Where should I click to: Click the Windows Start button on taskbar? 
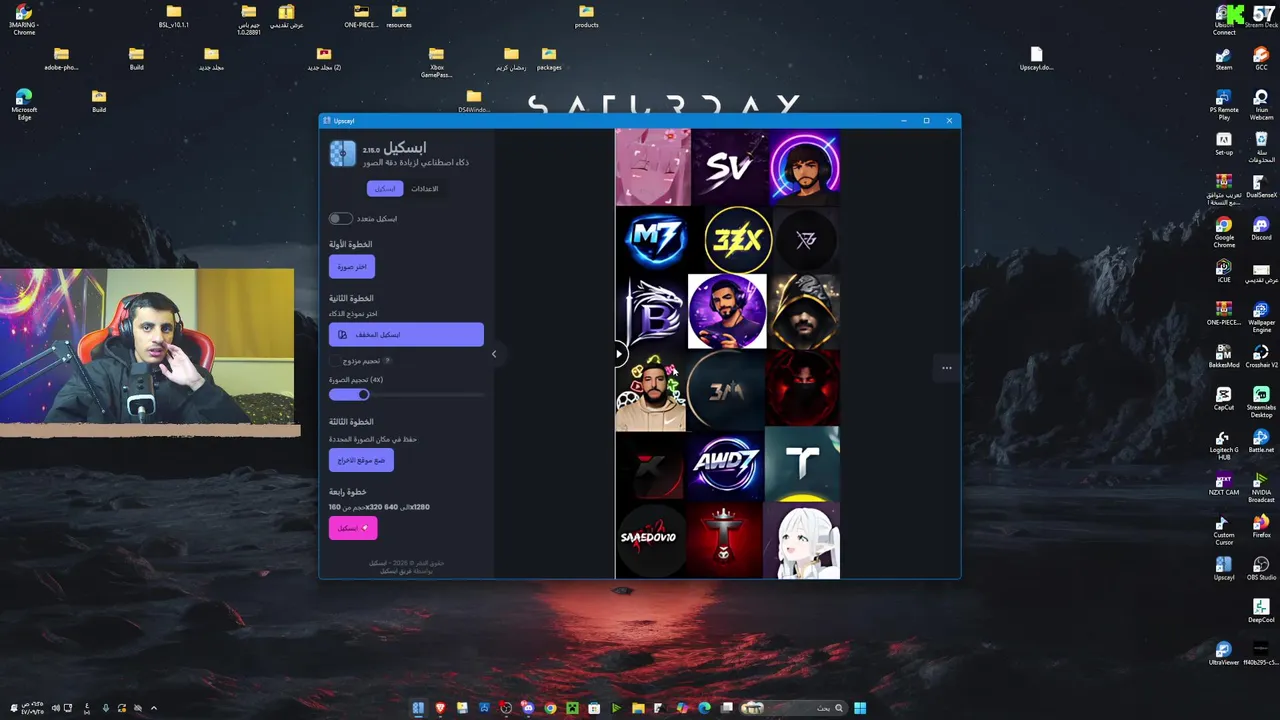pos(860,708)
